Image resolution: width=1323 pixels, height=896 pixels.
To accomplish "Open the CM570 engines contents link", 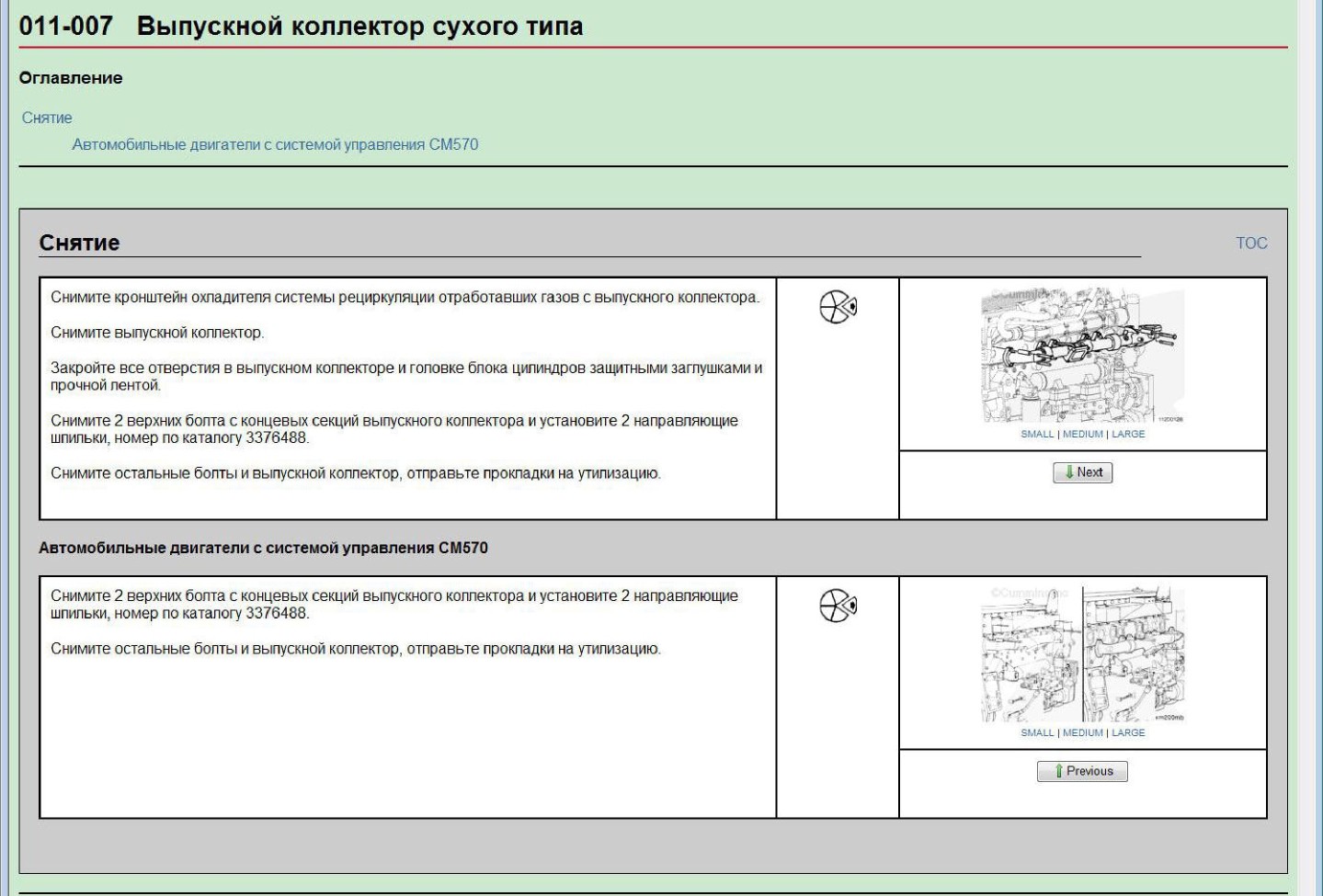I will point(275,144).
